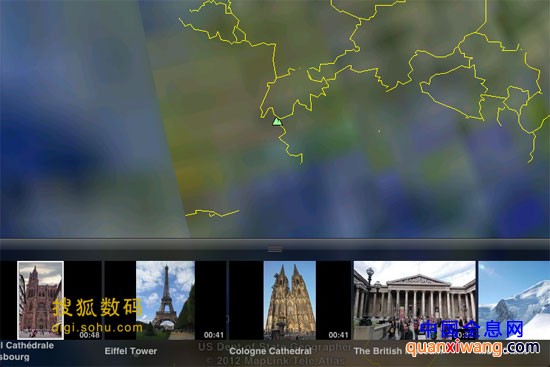Click the quanxiwang.com watermark link
This screenshot has height=367, width=550.
pos(473,348)
